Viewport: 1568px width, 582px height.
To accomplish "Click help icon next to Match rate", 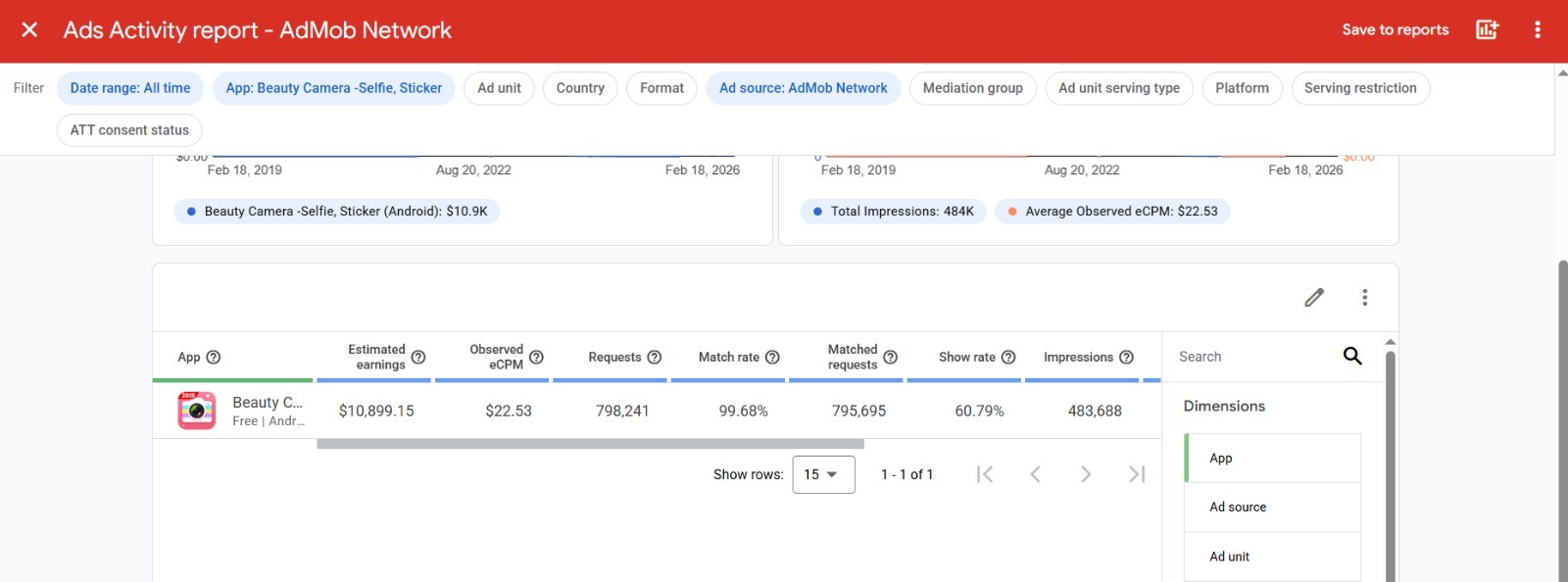I will coord(772,358).
